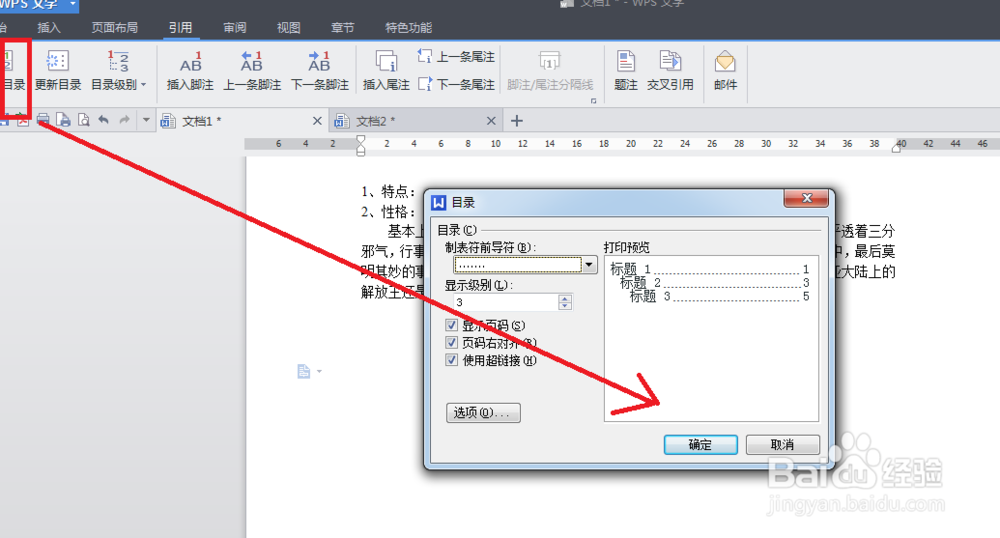Switch to the Page Layout (页面布局) tab
1000x538 pixels.
[114, 27]
